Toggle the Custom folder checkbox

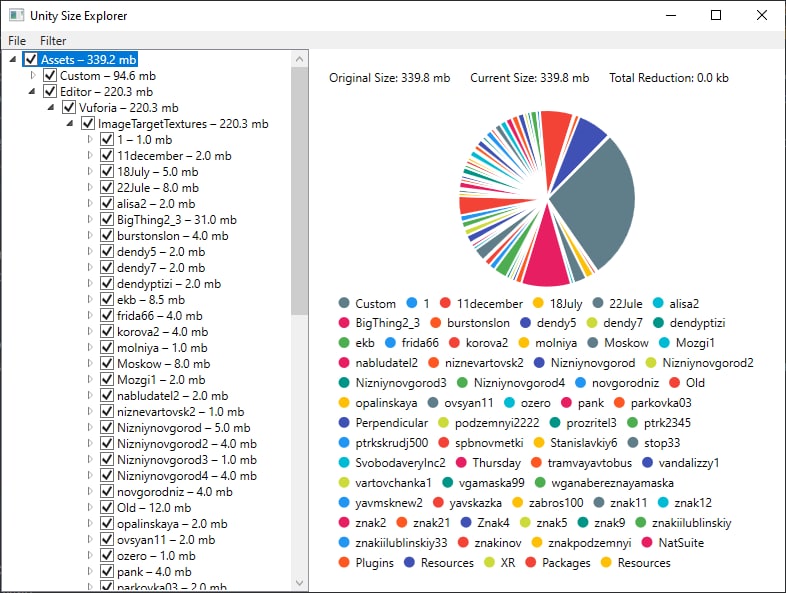50,76
